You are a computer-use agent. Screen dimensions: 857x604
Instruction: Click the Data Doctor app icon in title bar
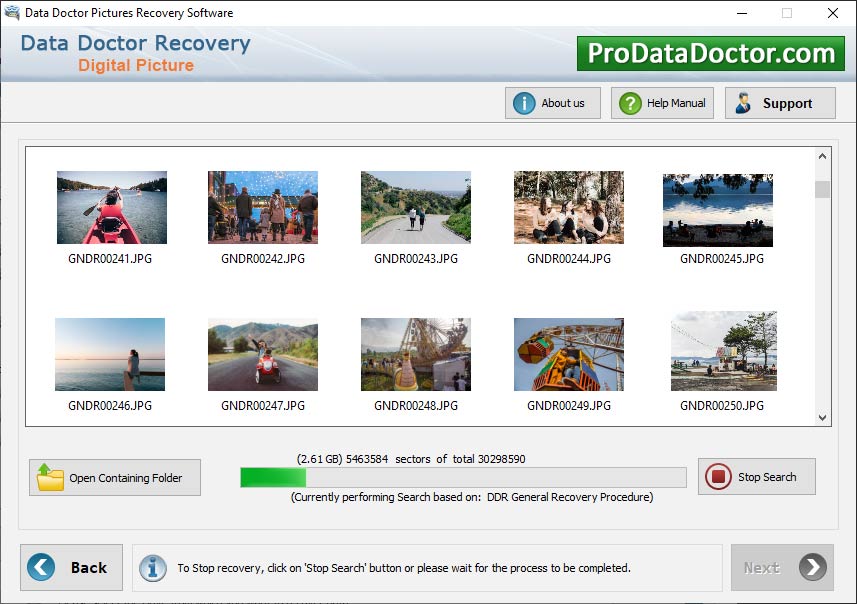coord(12,13)
